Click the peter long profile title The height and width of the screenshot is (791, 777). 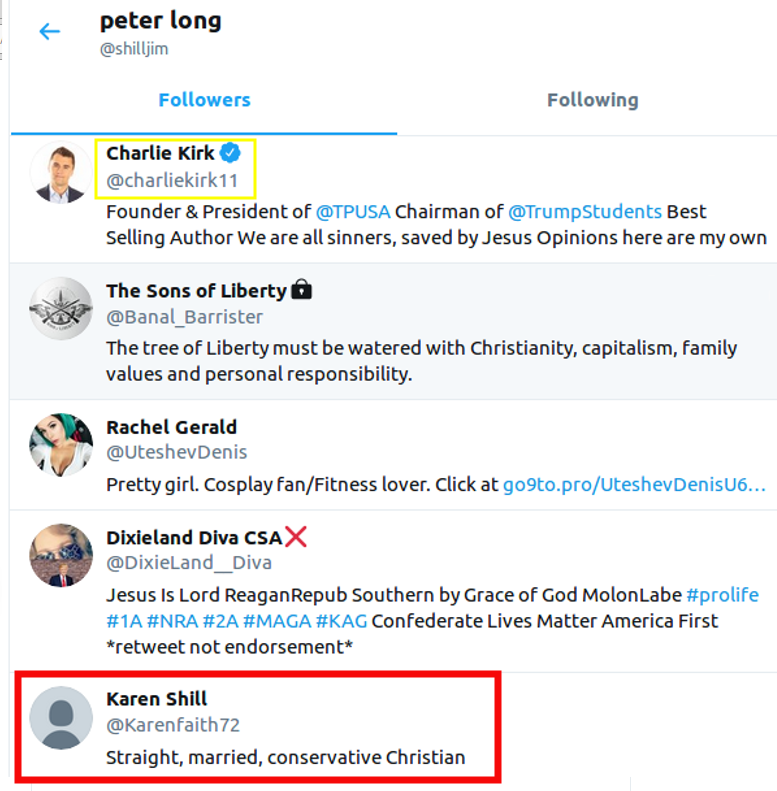(160, 21)
